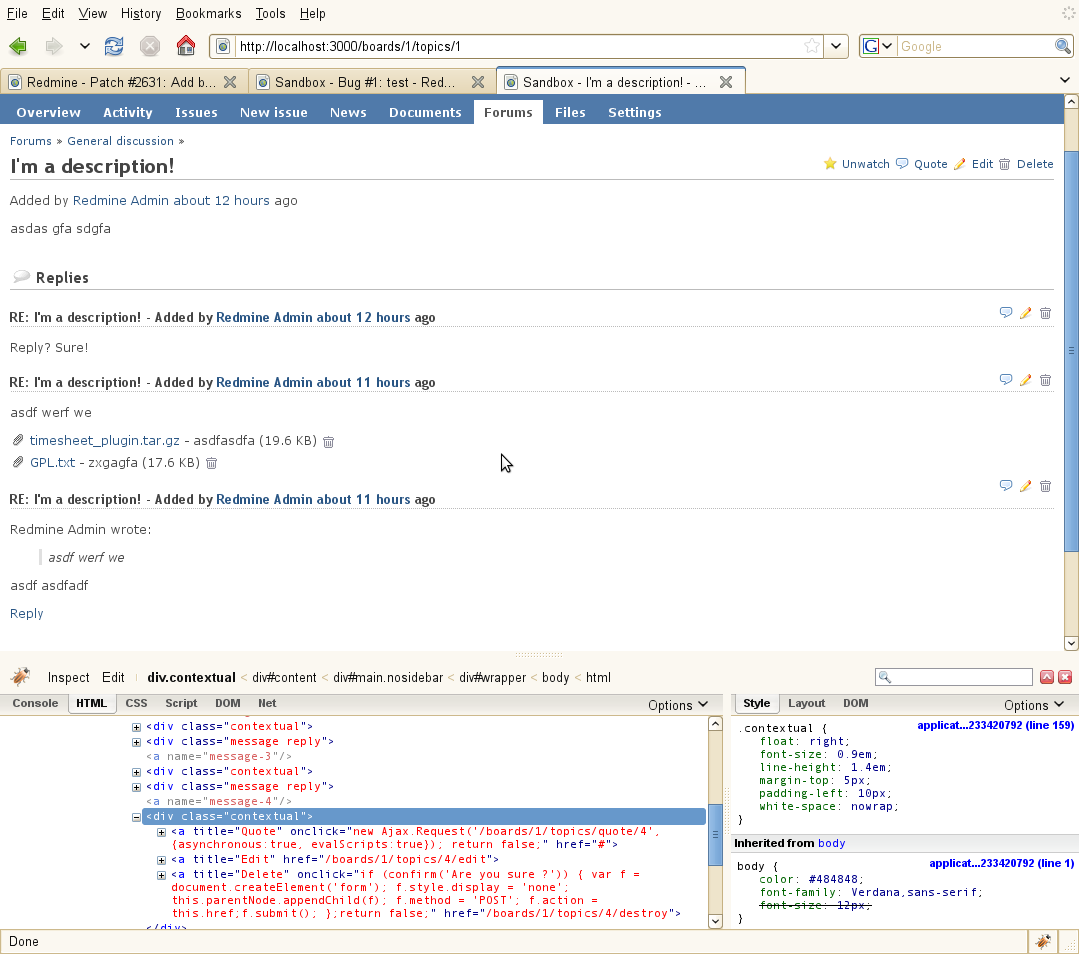This screenshot has width=1079, height=954.
Task: Collapse the selected div.contextual node
Action: coord(137,817)
